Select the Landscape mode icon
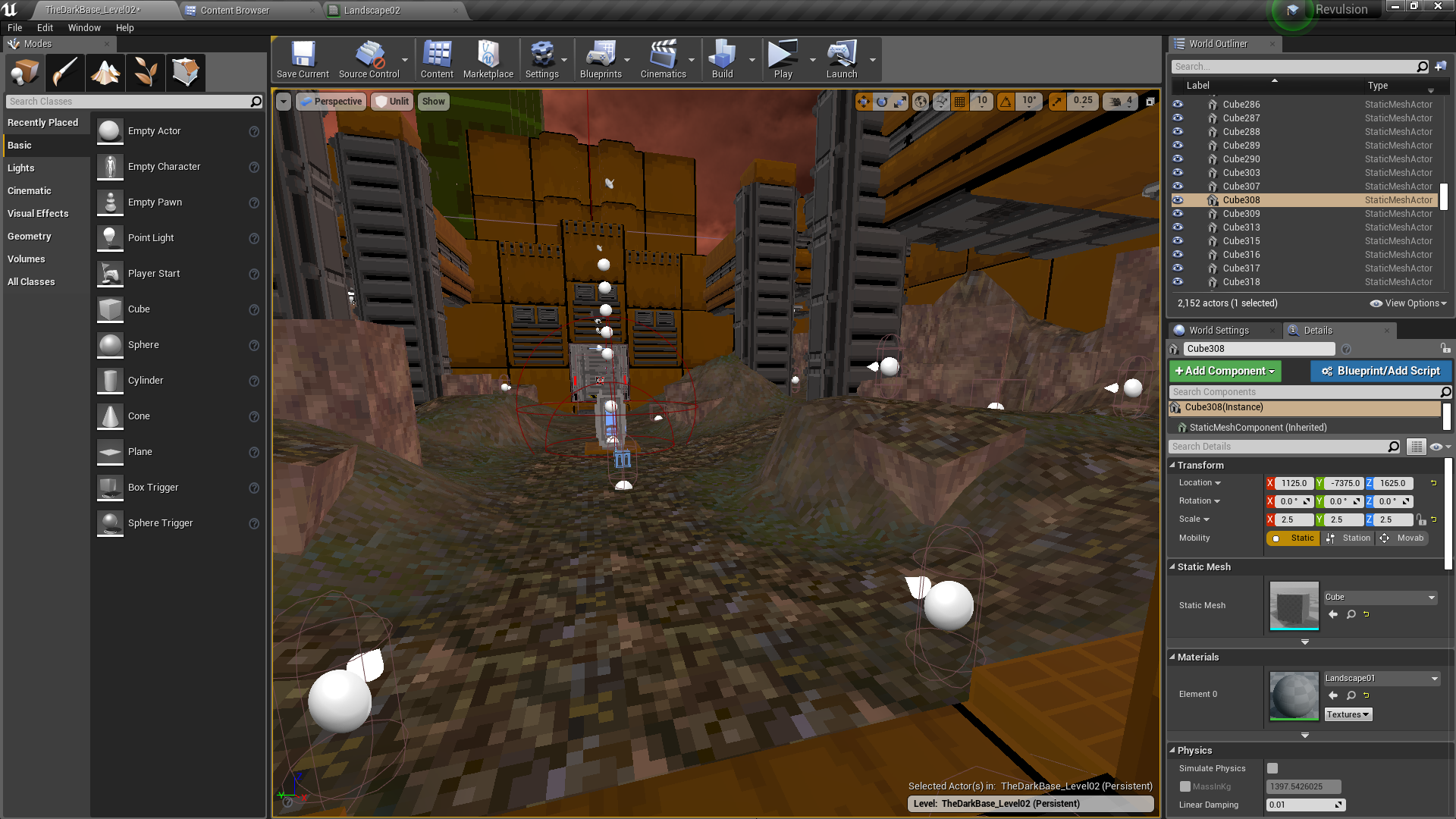1456x819 pixels. (105, 73)
